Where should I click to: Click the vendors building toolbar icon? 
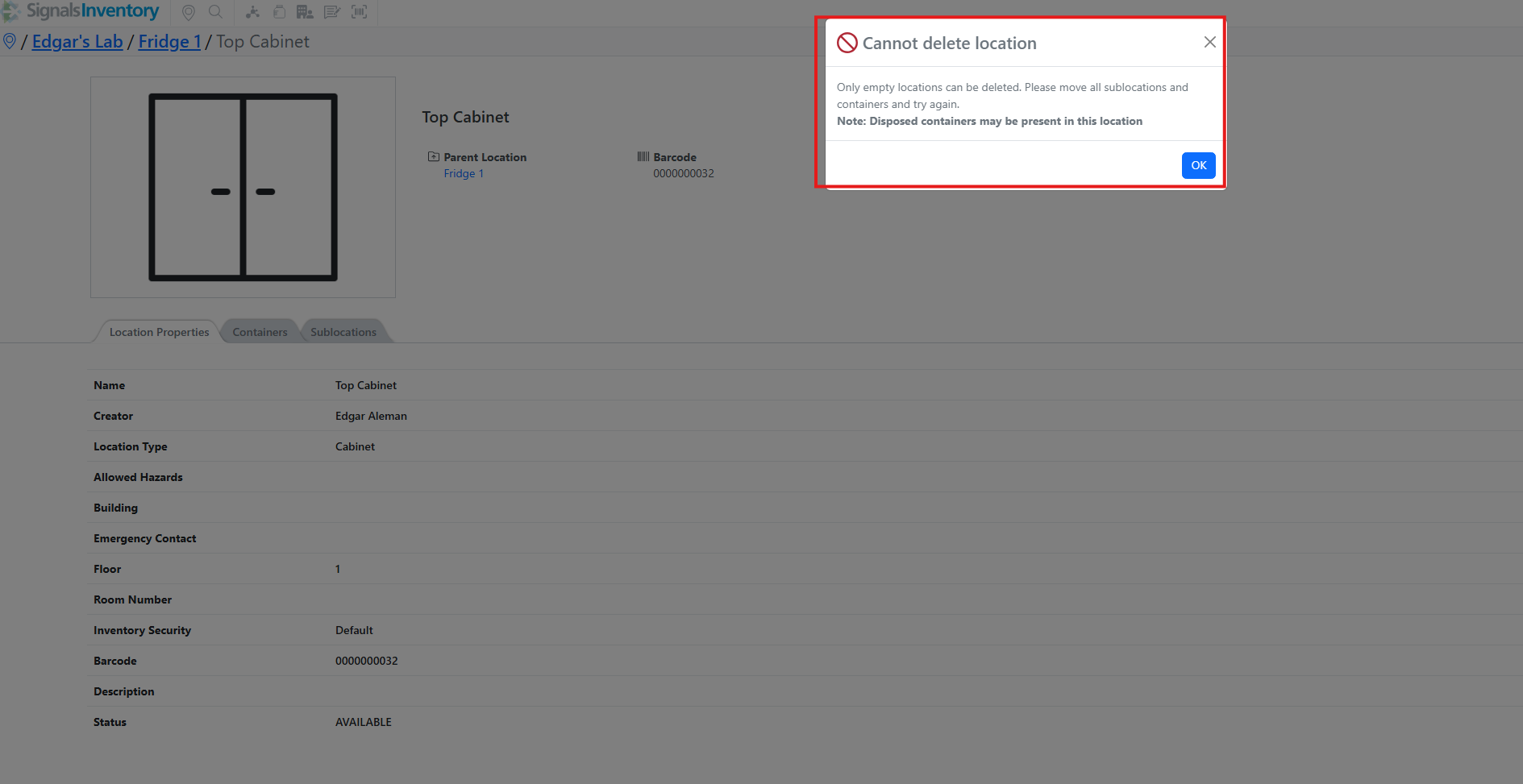(305, 12)
